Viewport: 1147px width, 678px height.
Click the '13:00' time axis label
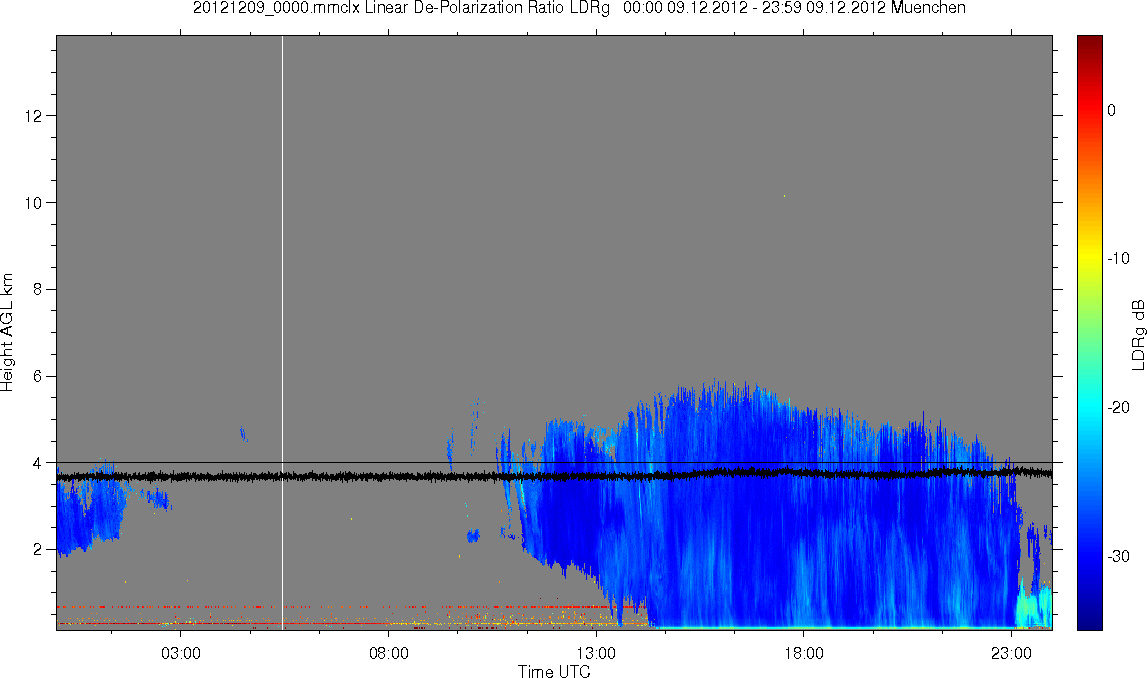point(596,653)
